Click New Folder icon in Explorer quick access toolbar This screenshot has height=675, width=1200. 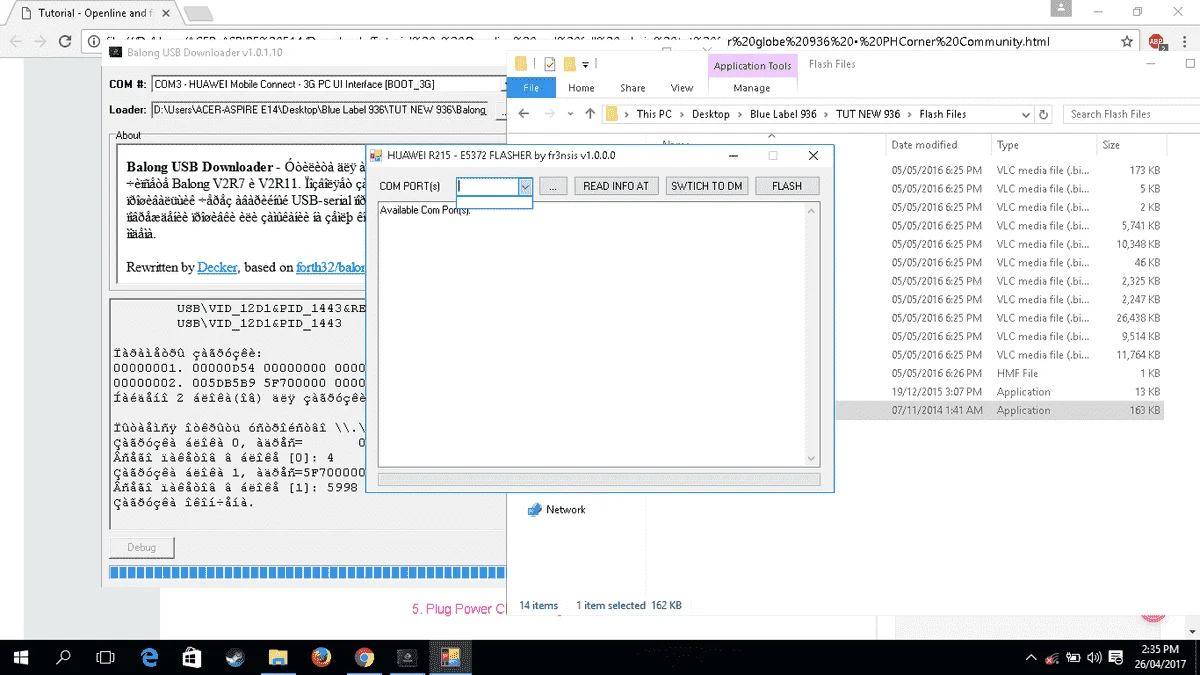point(568,64)
